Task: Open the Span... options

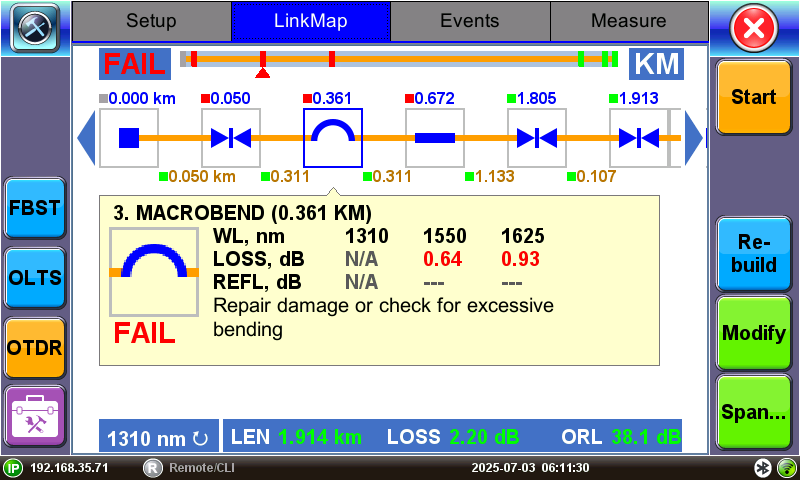Action: [x=753, y=412]
